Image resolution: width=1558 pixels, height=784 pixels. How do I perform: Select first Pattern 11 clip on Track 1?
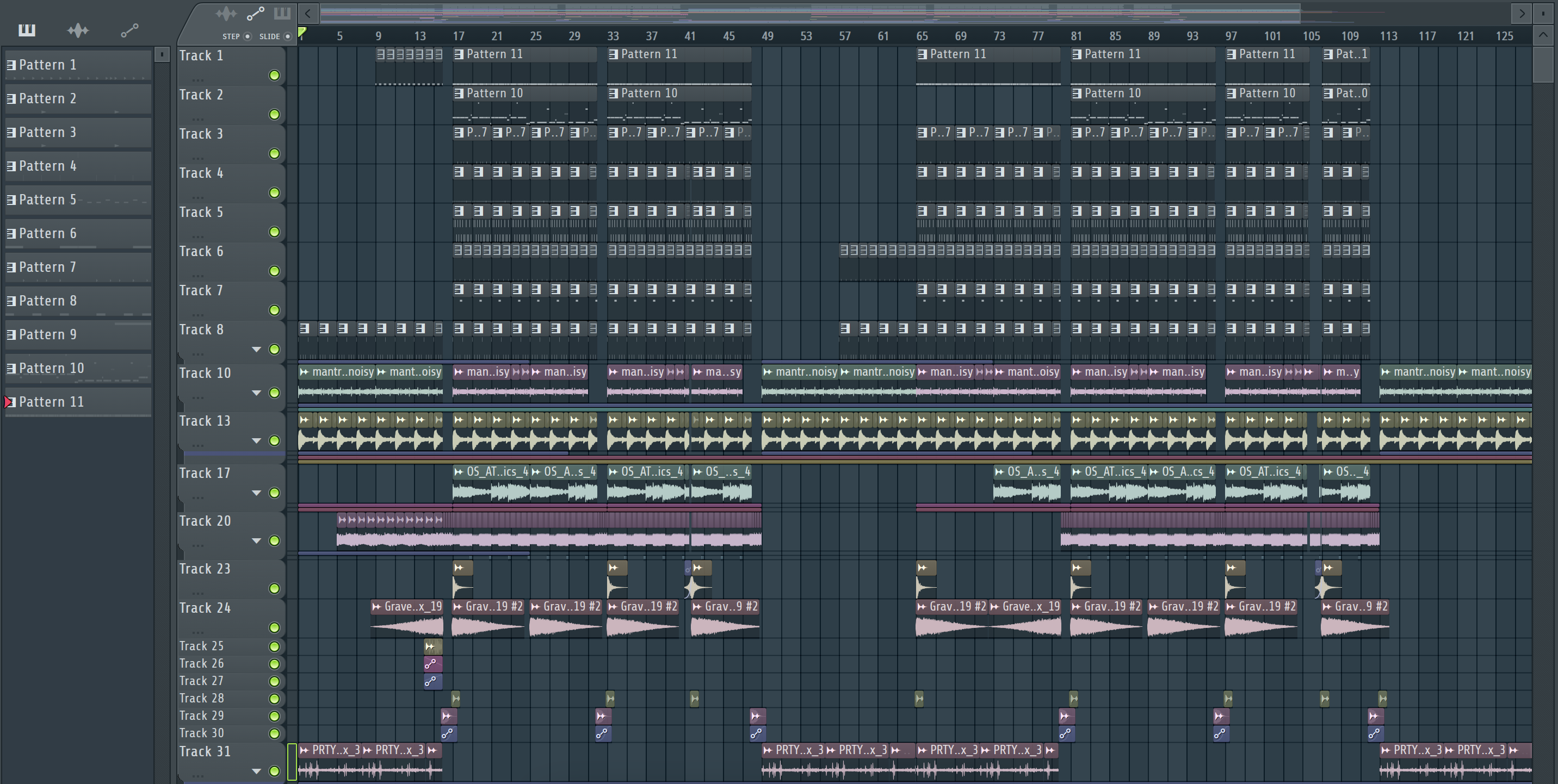tap(525, 65)
